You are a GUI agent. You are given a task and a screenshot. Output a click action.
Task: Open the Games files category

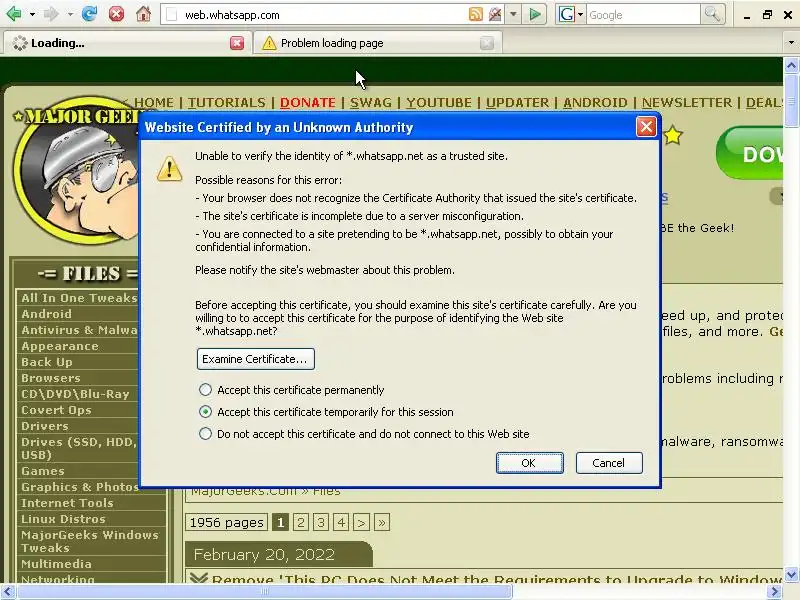click(42, 471)
